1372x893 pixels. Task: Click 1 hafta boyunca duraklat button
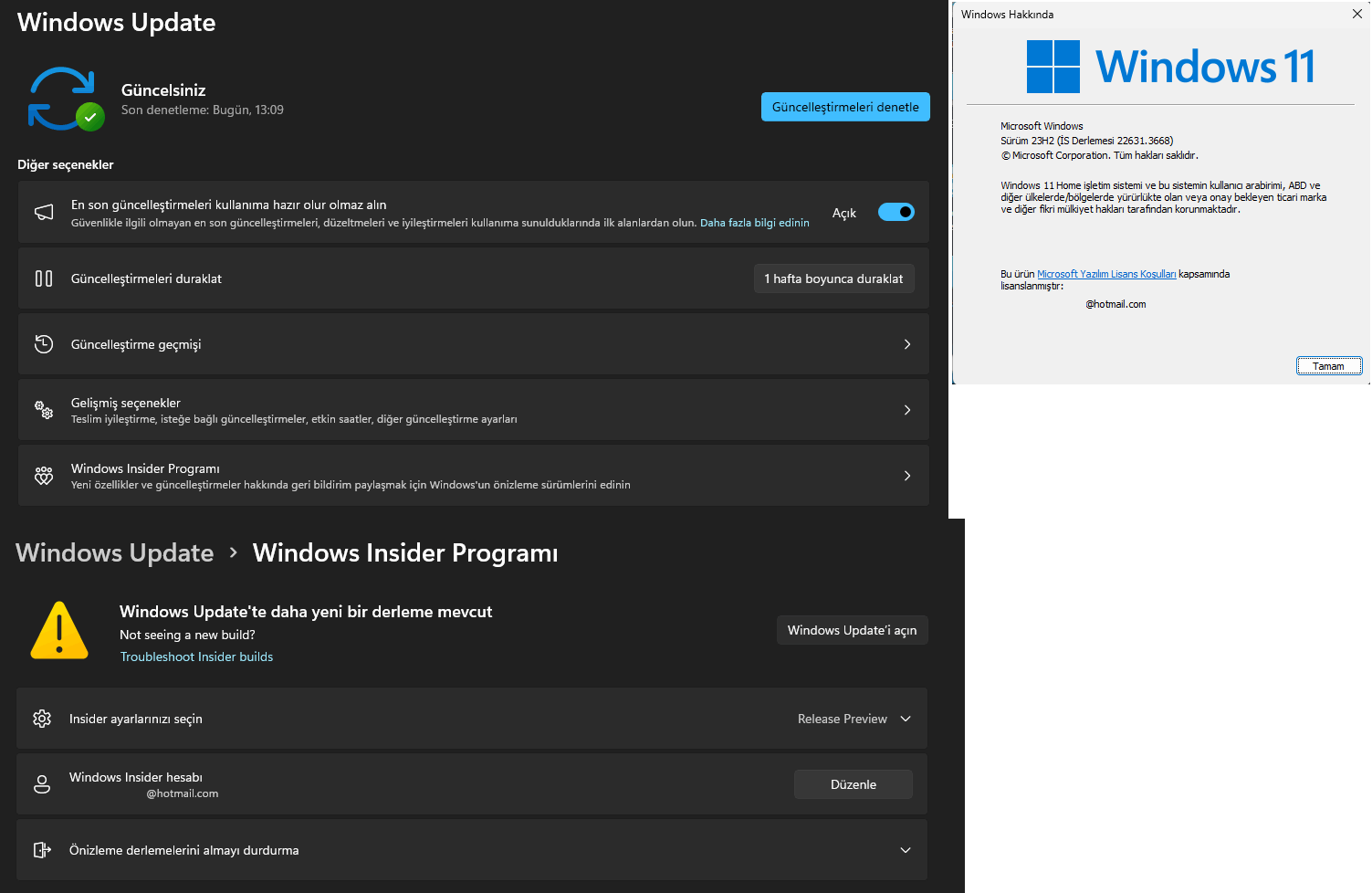click(833, 278)
